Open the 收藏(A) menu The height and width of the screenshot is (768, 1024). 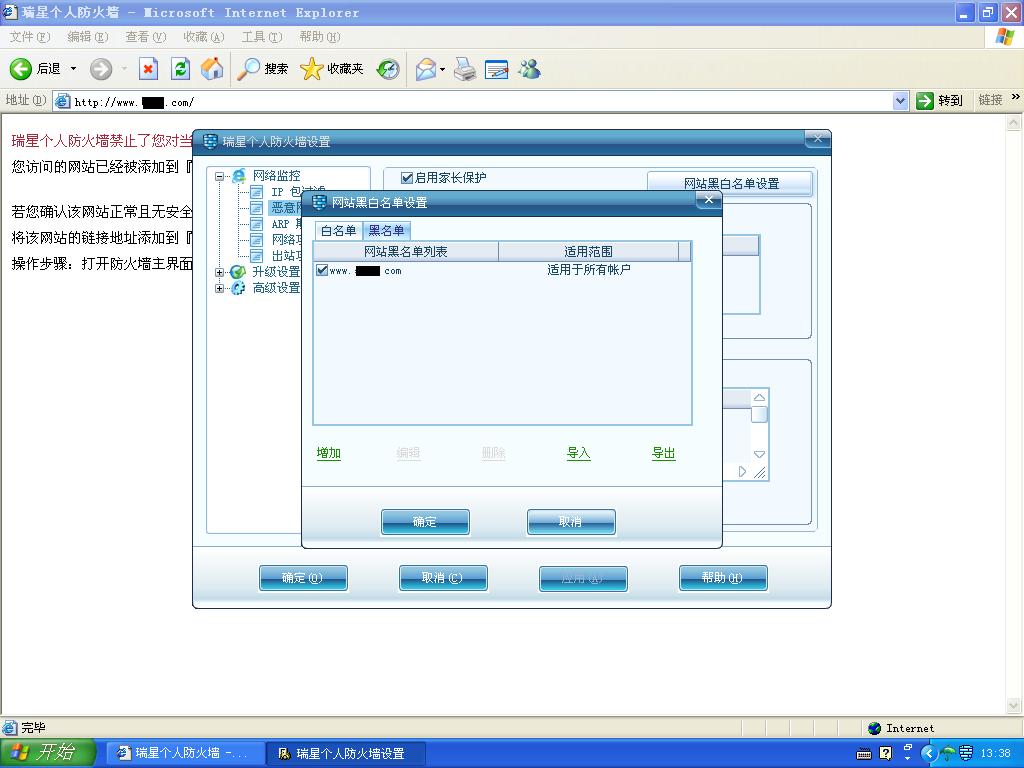point(204,37)
